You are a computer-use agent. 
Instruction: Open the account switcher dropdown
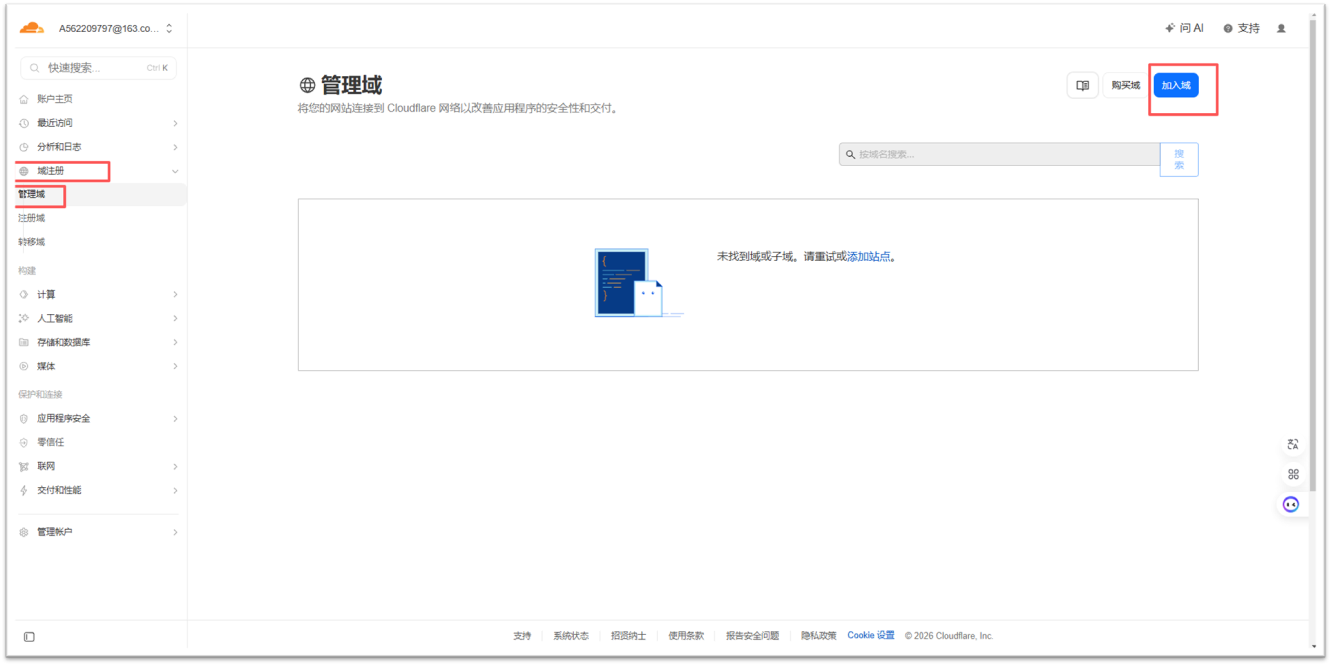(x=115, y=29)
